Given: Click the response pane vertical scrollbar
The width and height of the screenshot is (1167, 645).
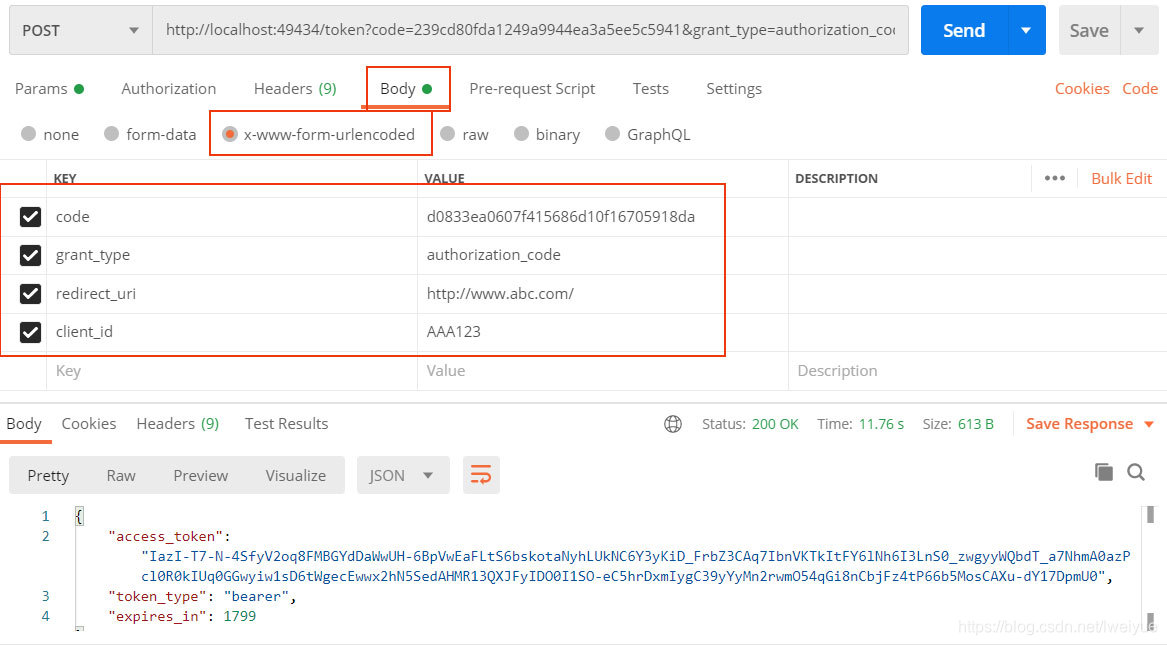Looking at the screenshot, I should [x=1150, y=568].
